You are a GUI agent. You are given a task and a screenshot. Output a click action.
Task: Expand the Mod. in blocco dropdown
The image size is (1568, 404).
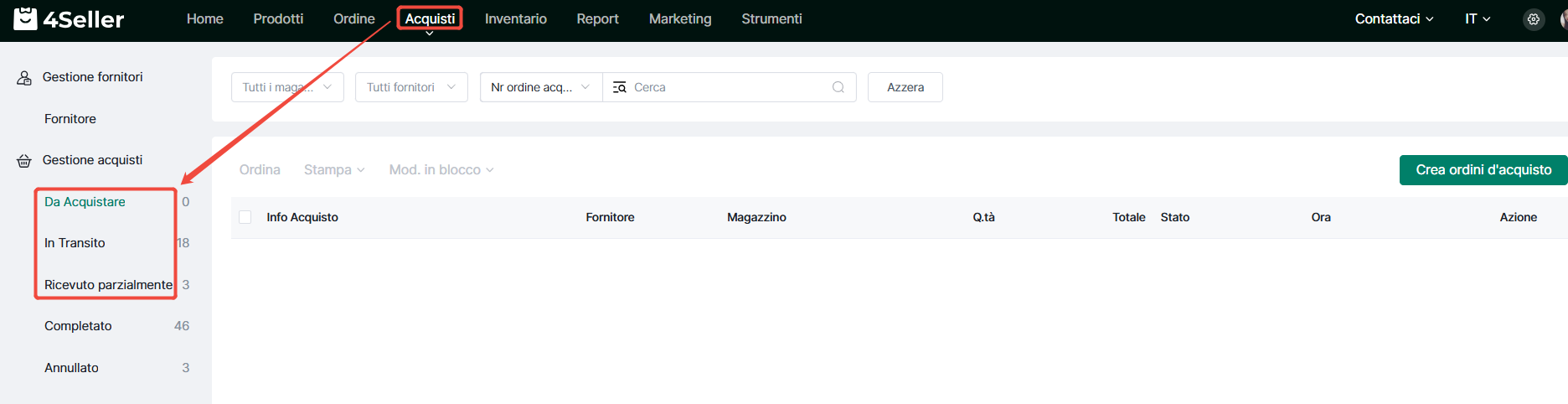click(441, 169)
